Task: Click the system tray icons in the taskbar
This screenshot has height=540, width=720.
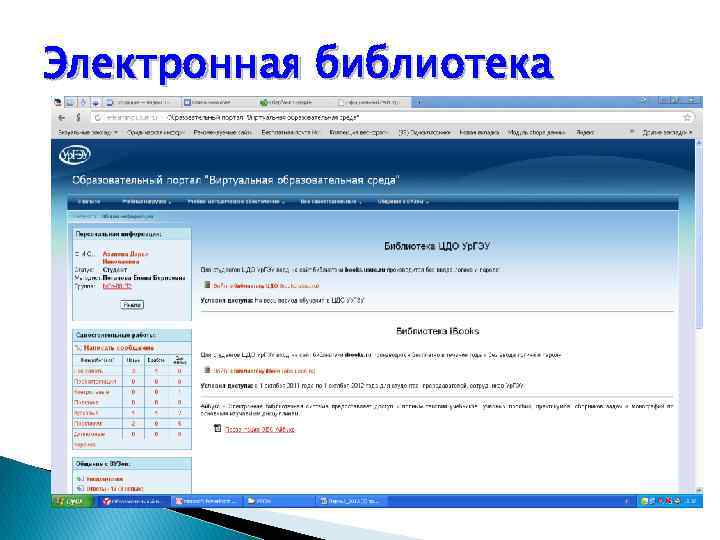Action: tap(661, 501)
